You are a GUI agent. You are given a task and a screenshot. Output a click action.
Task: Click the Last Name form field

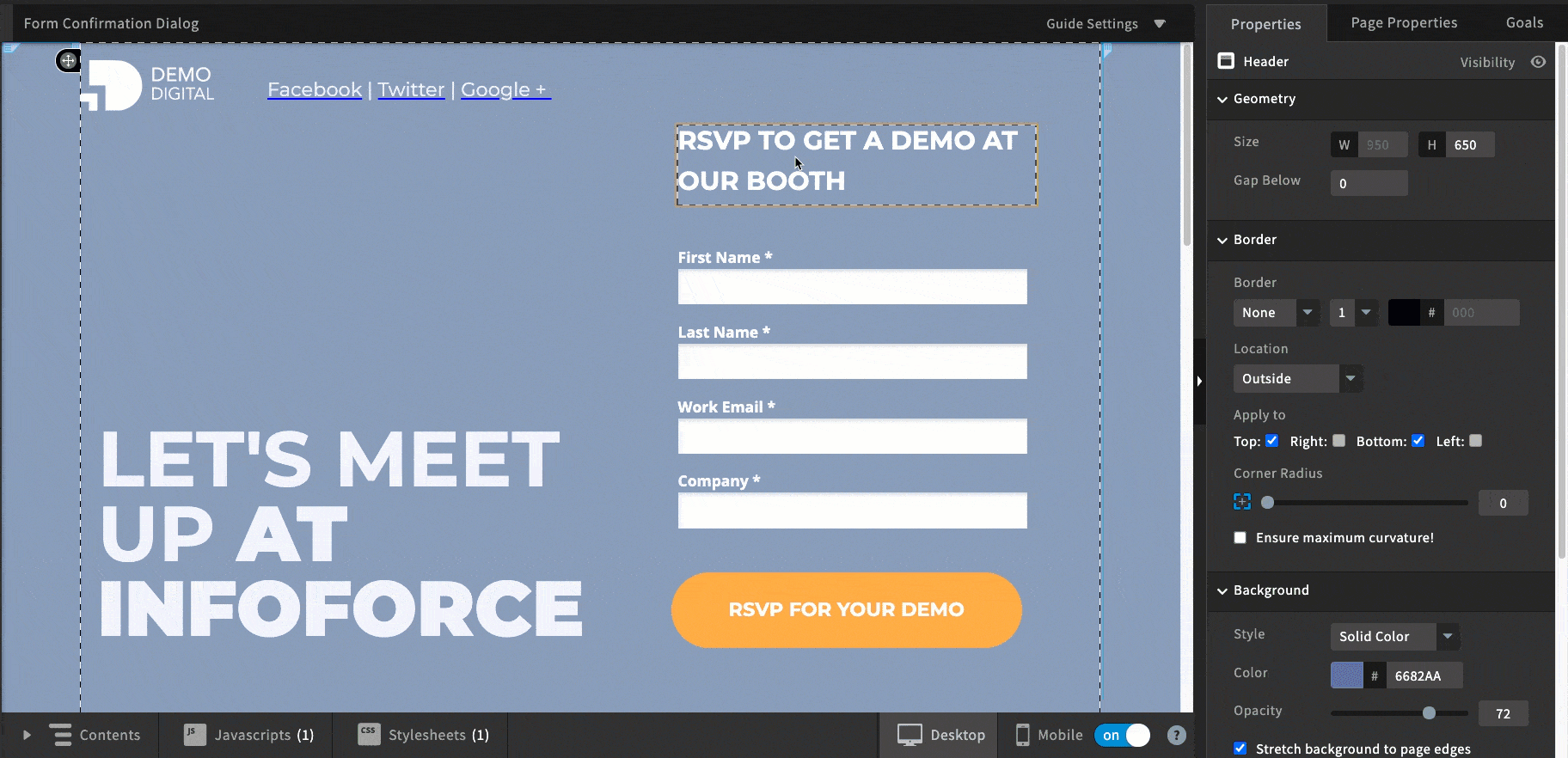(x=852, y=362)
